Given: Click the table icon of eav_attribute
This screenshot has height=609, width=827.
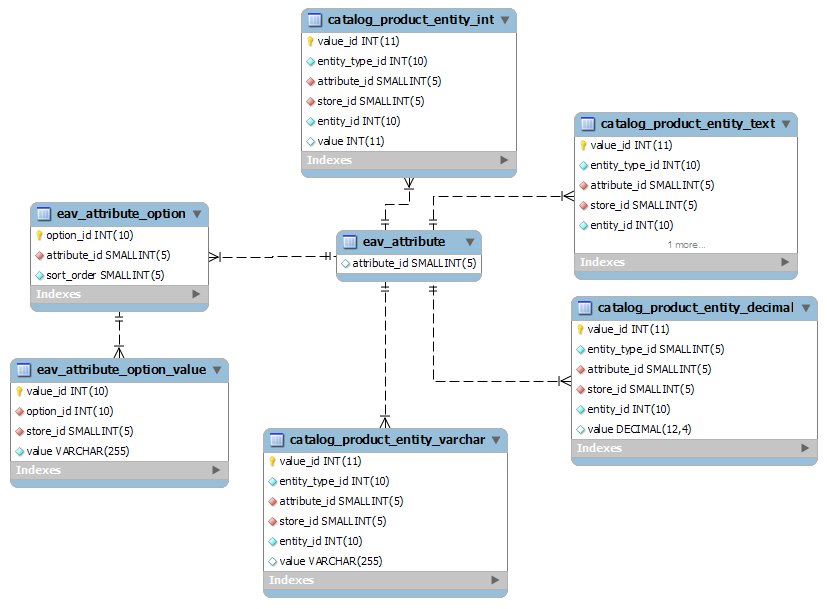Looking at the screenshot, I should pos(350,242).
